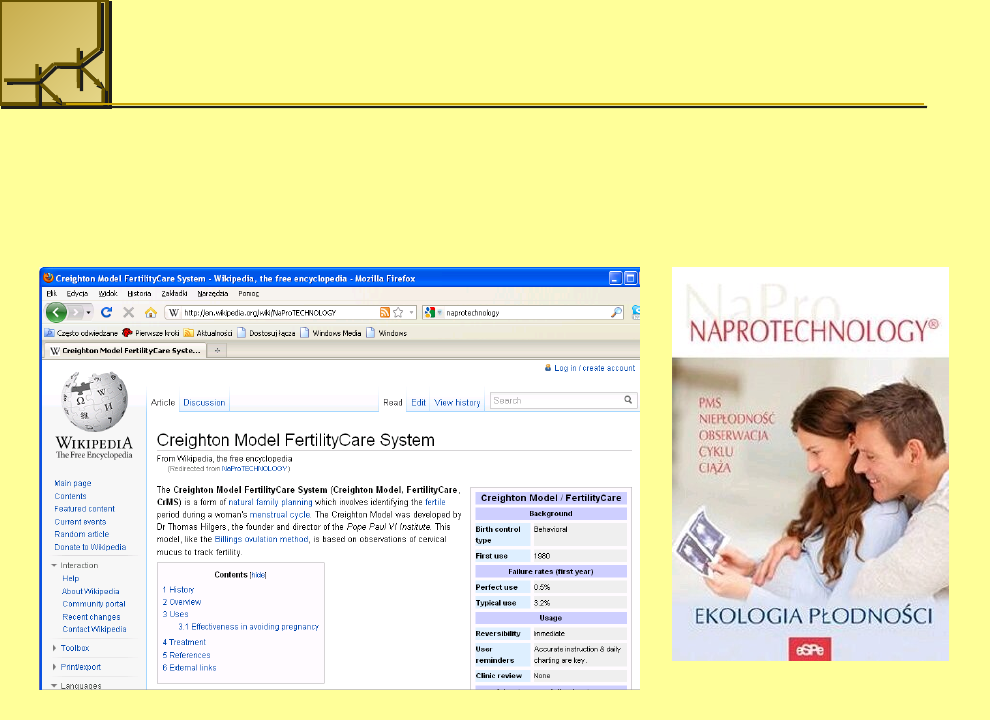Open the search engine selector dropdown
990x720 pixels.
434,312
